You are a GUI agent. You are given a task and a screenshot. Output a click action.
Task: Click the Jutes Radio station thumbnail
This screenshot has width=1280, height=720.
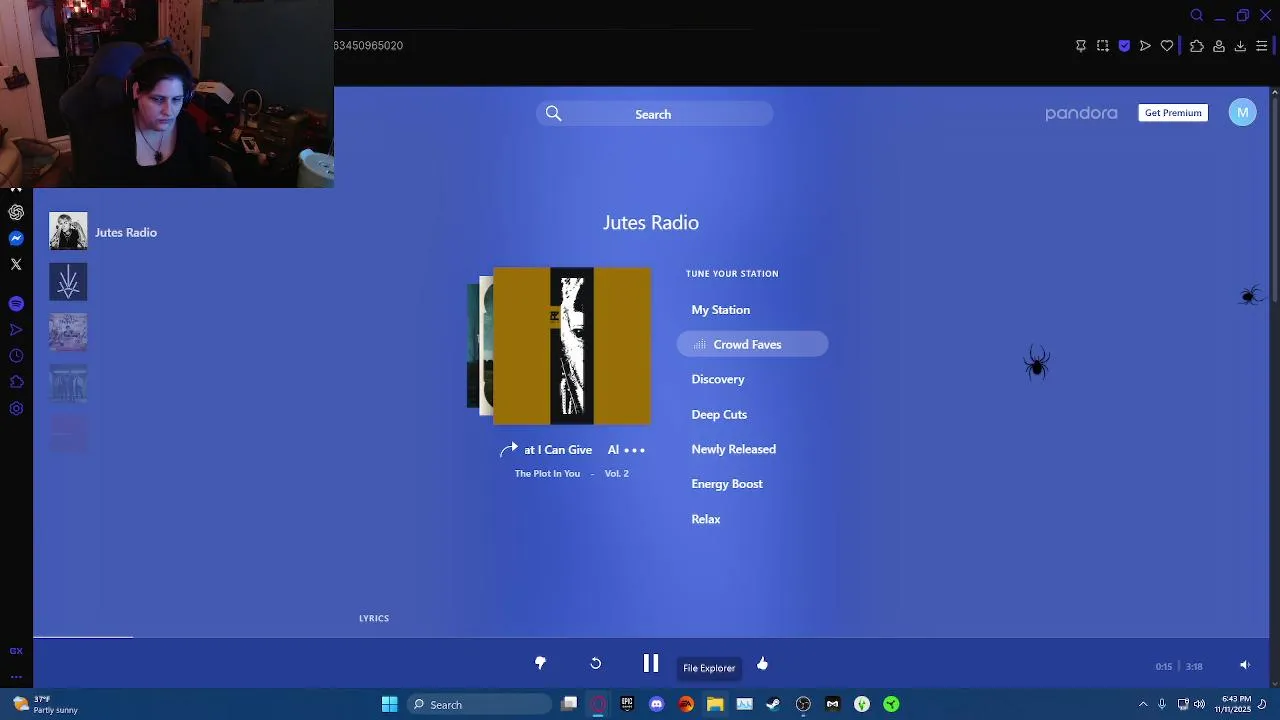coord(68,231)
